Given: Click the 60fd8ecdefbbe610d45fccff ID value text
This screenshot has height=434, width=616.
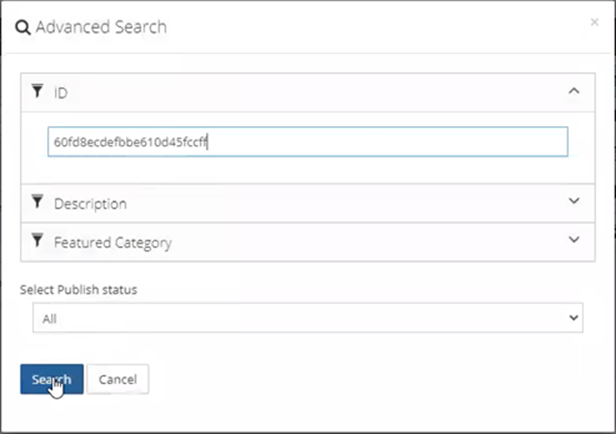Looking at the screenshot, I should coord(129,142).
